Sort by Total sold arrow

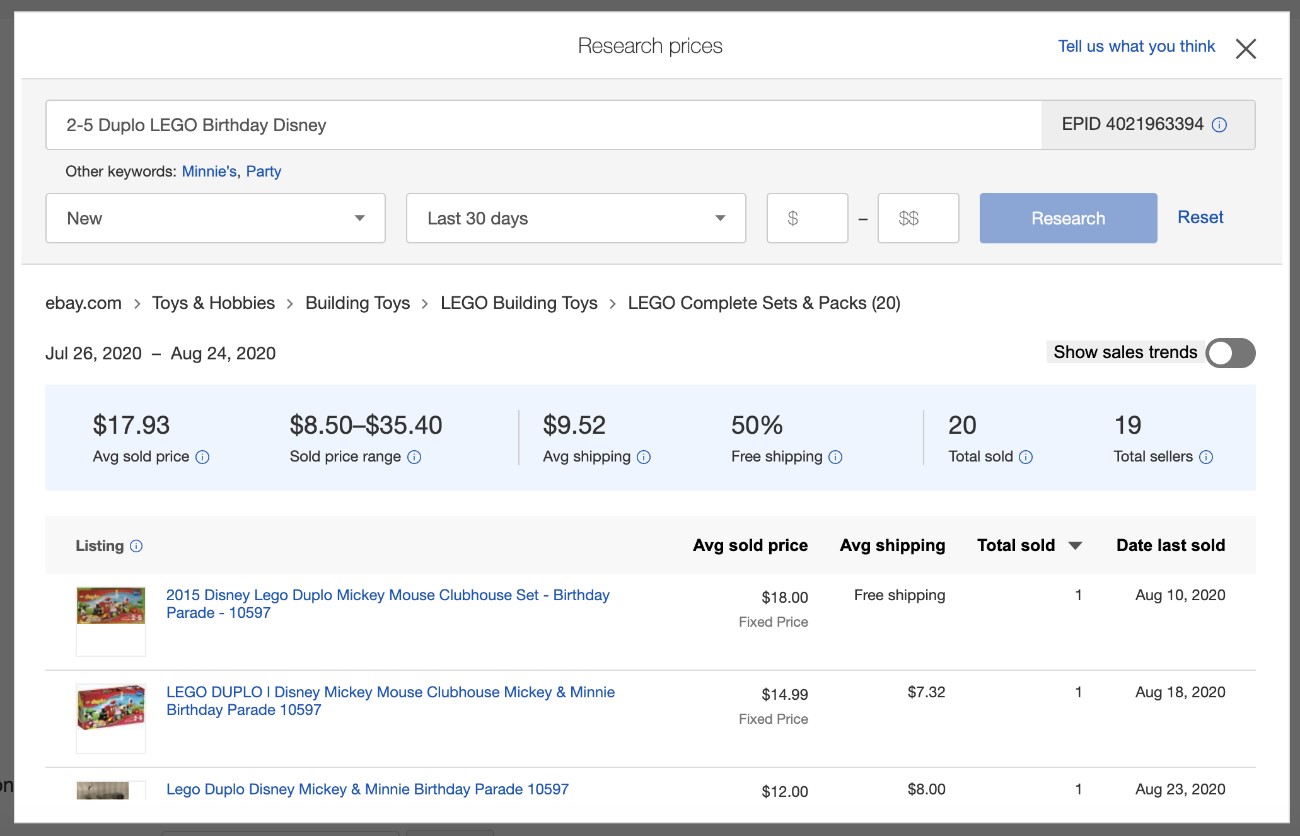[1075, 546]
